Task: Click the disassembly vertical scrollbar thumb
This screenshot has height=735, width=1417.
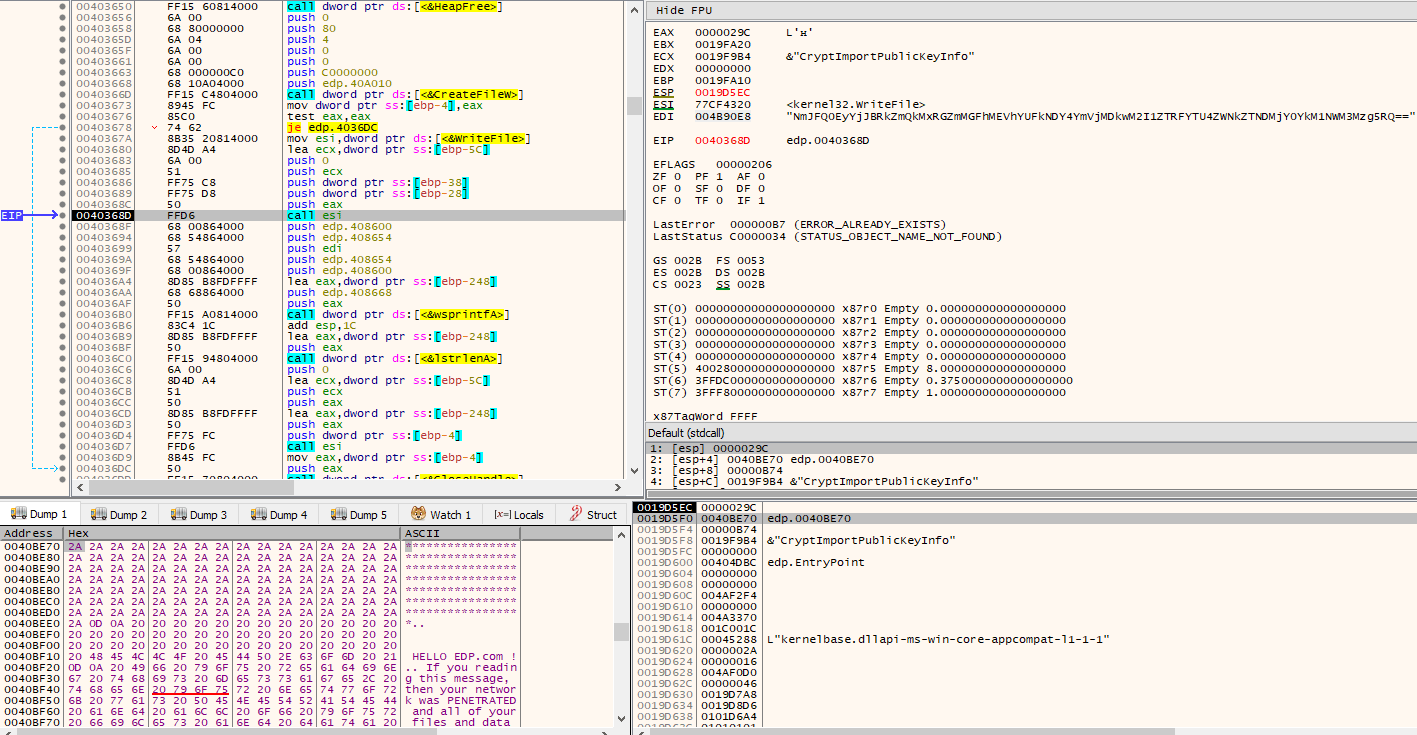Action: [x=634, y=106]
